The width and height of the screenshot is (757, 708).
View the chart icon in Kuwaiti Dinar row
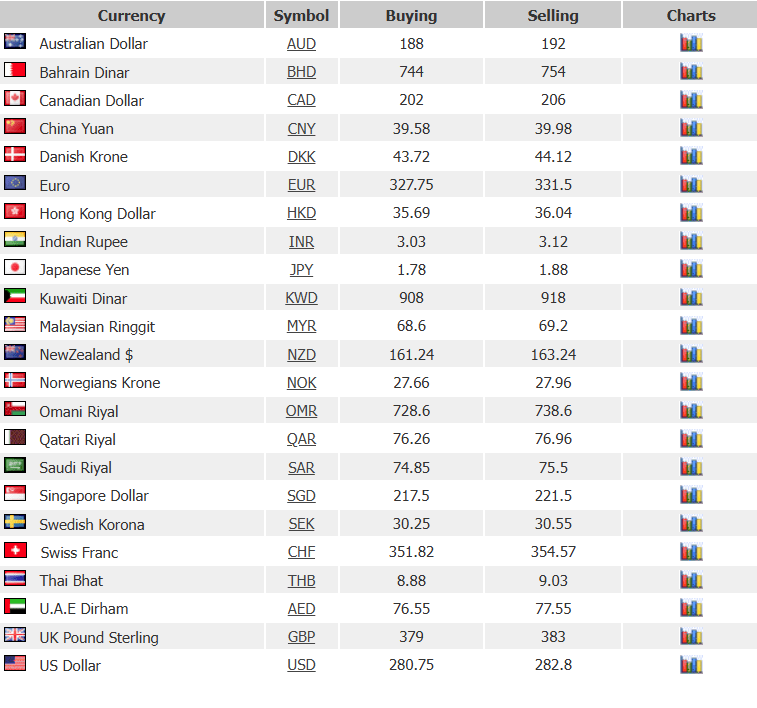(691, 297)
